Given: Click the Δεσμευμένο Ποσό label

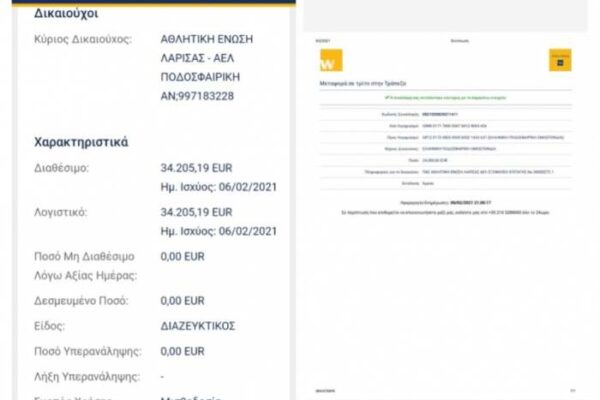Looking at the screenshot, I should pos(86,300).
